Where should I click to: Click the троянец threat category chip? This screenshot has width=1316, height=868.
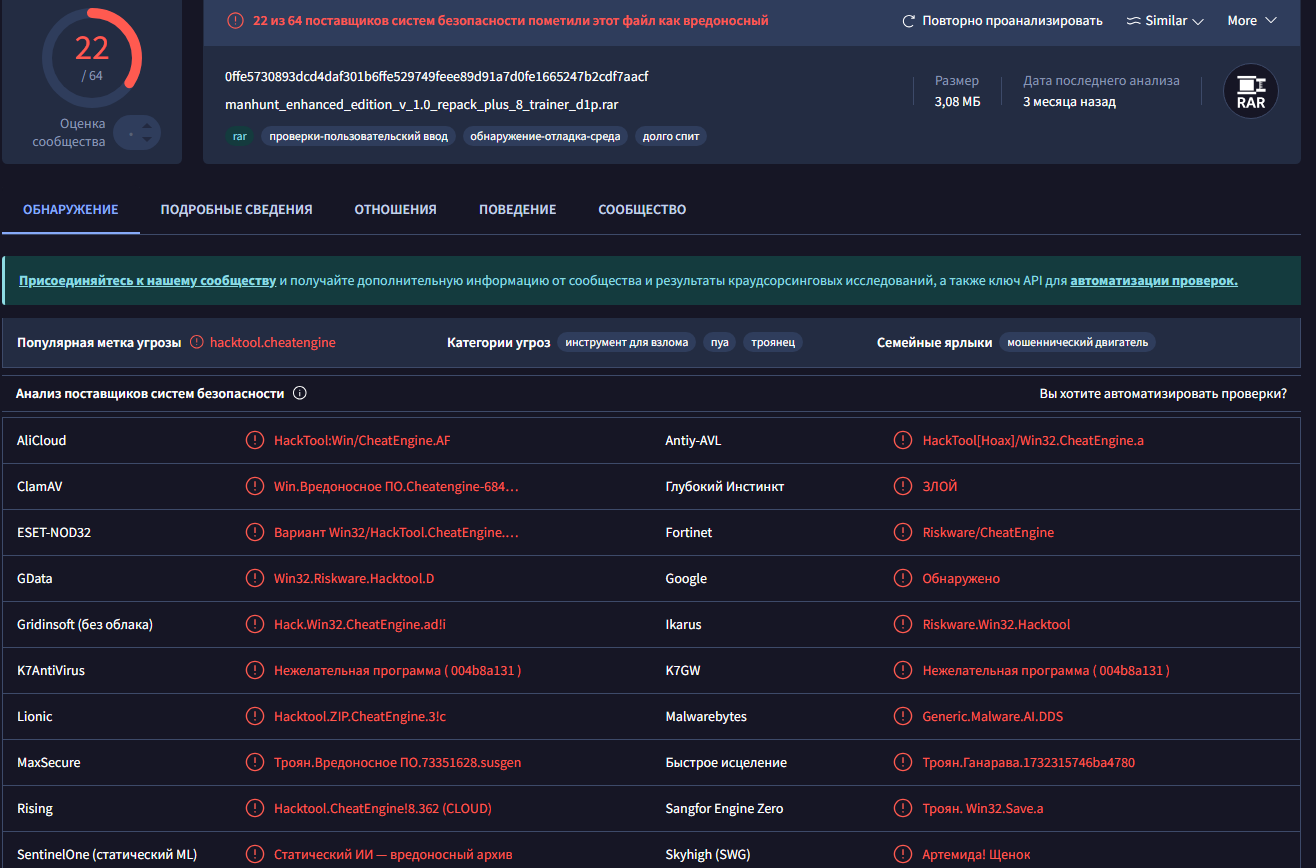773,342
